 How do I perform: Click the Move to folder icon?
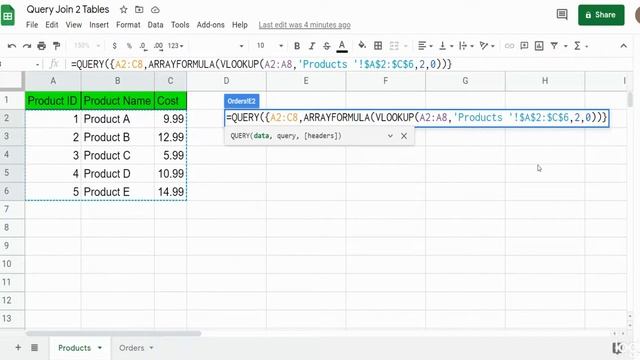point(139,9)
